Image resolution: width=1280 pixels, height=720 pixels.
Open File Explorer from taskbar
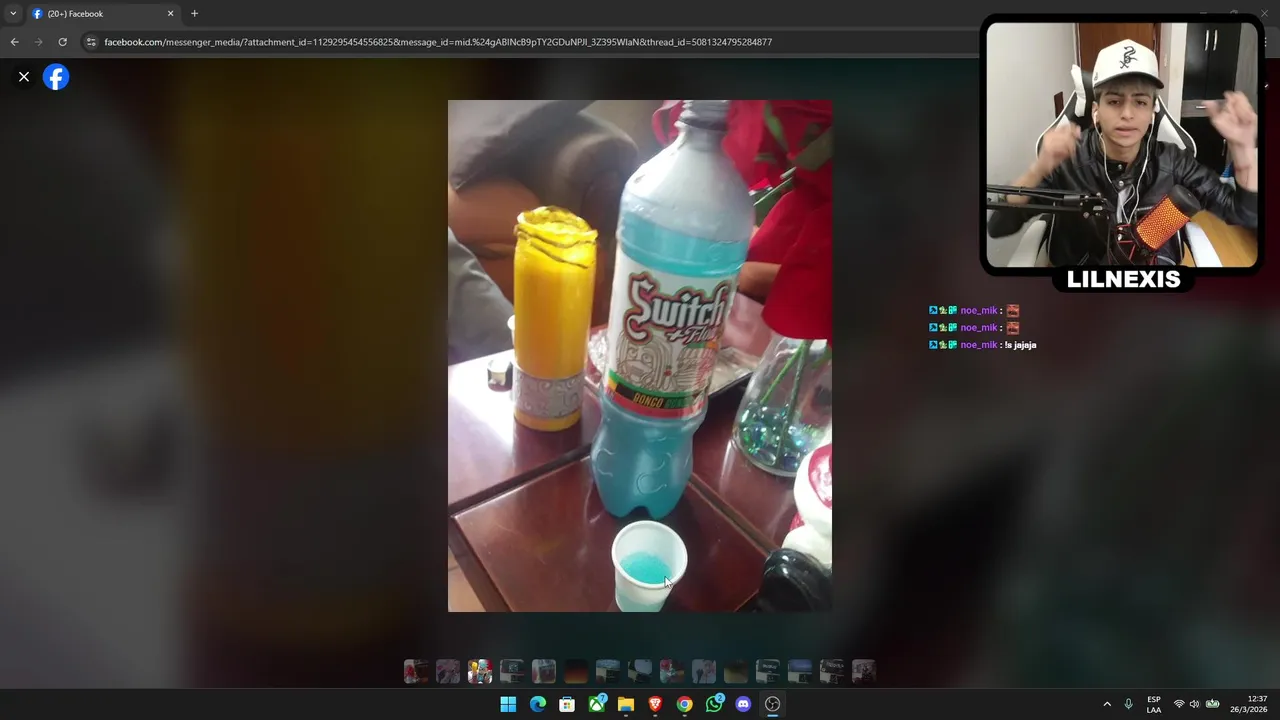pyautogui.click(x=626, y=704)
